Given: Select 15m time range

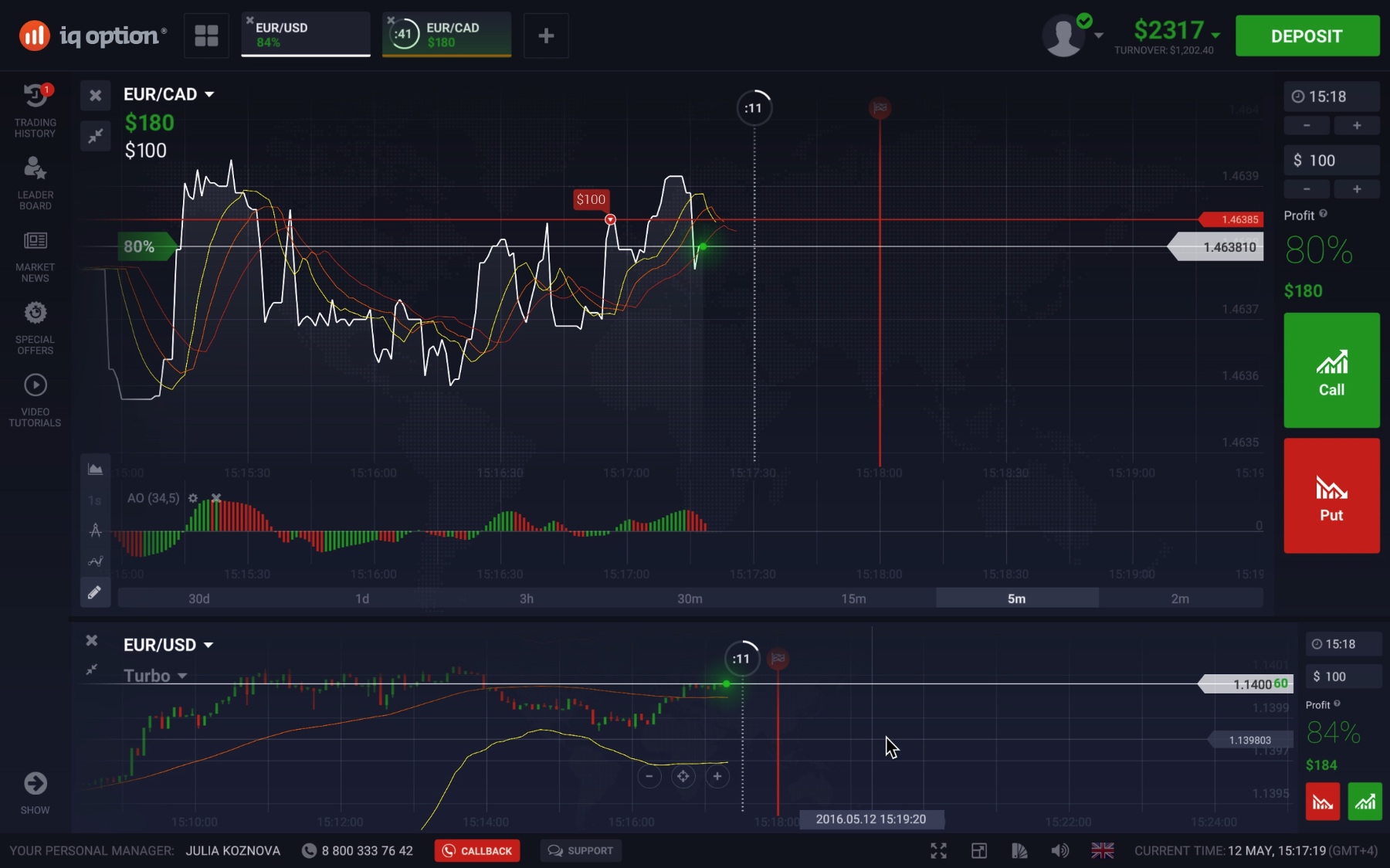Looking at the screenshot, I should [853, 598].
